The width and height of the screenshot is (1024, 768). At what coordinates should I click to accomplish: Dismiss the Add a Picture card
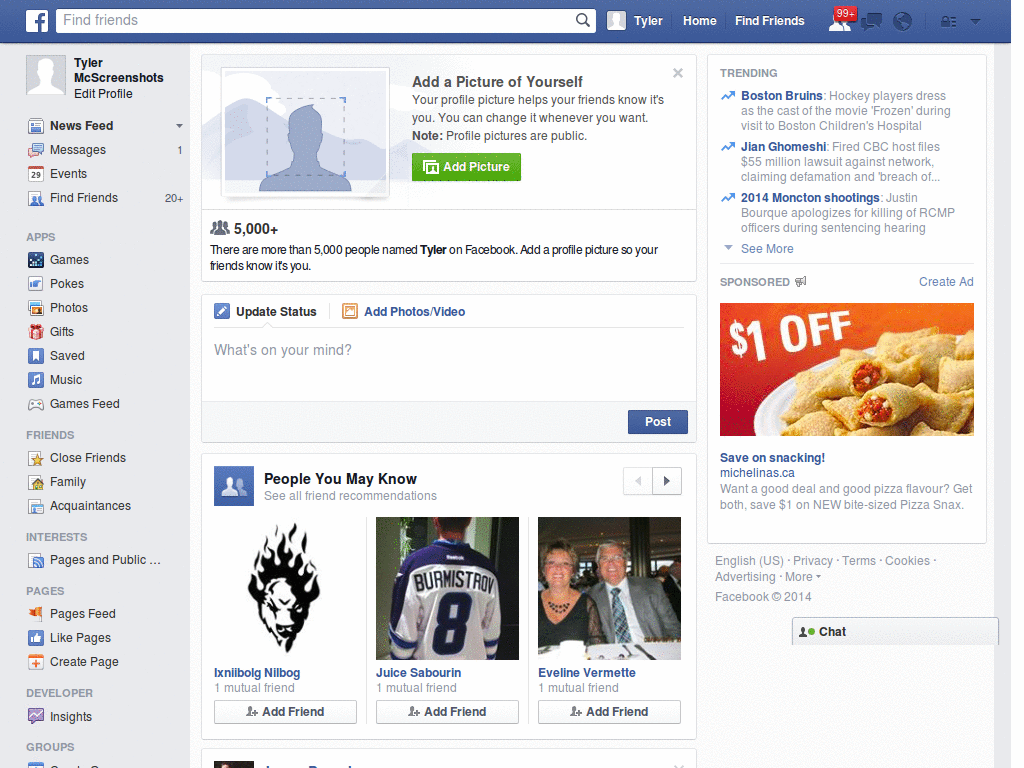pyautogui.click(x=678, y=73)
